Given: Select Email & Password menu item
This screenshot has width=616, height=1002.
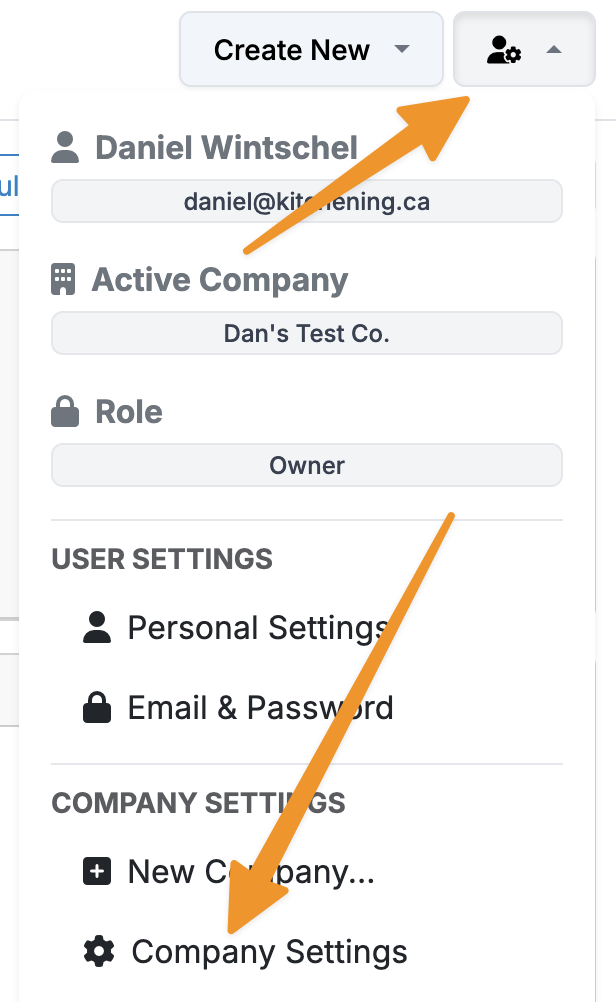Looking at the screenshot, I should click(260, 708).
